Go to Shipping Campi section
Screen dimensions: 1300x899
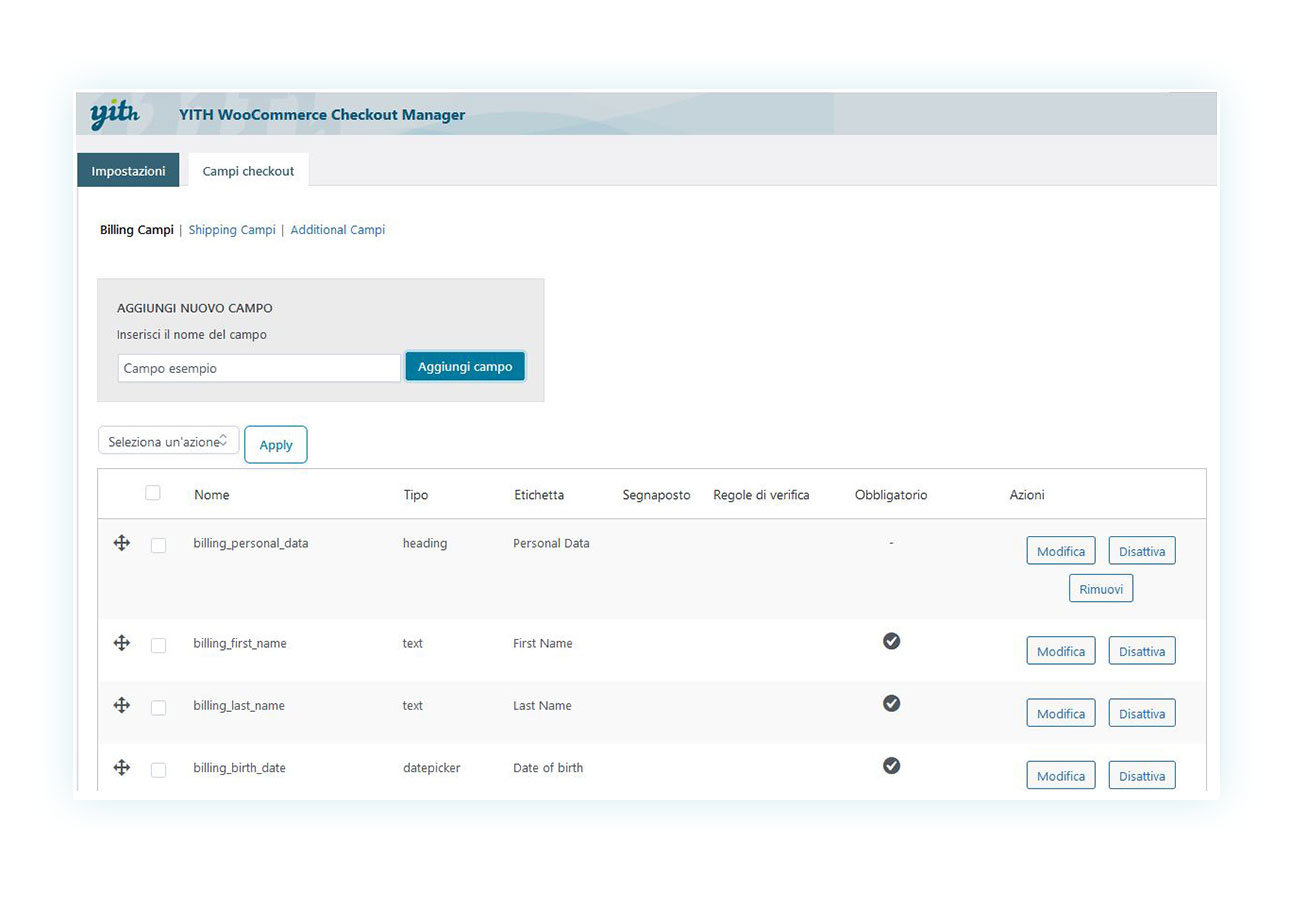click(x=232, y=230)
